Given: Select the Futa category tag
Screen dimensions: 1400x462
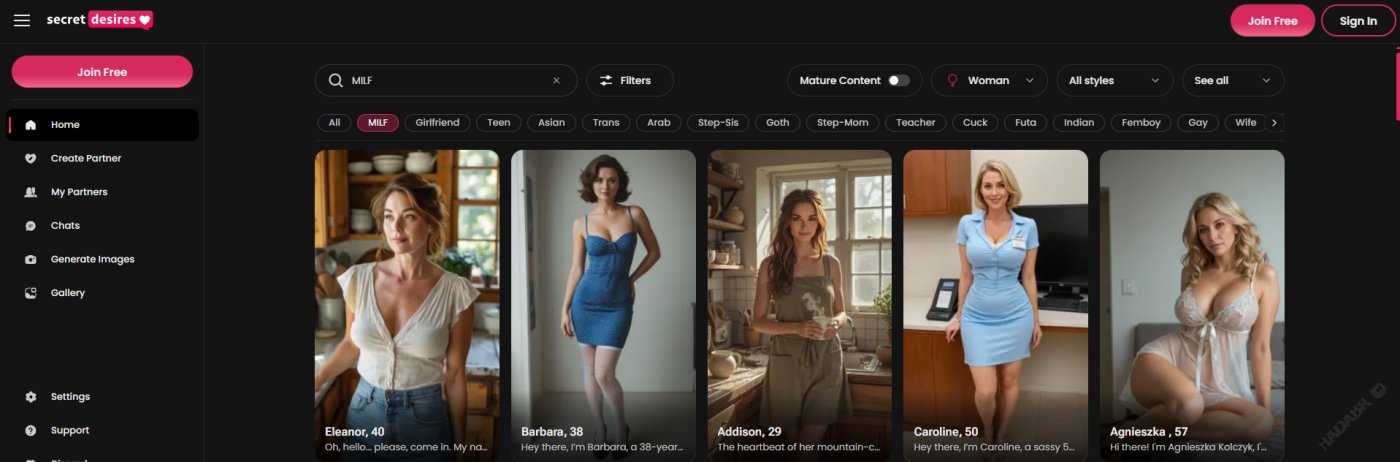Looking at the screenshot, I should pos(1026,123).
